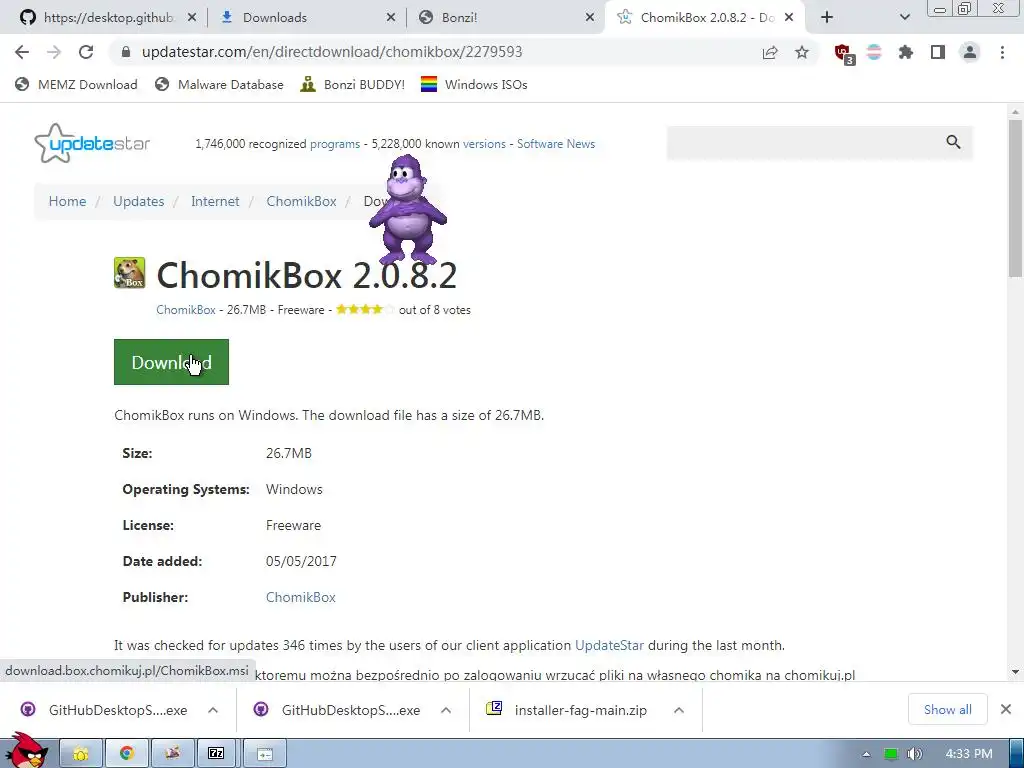Click the volume speaker tray icon
Image resolution: width=1024 pixels, height=768 pixels.
click(x=914, y=754)
